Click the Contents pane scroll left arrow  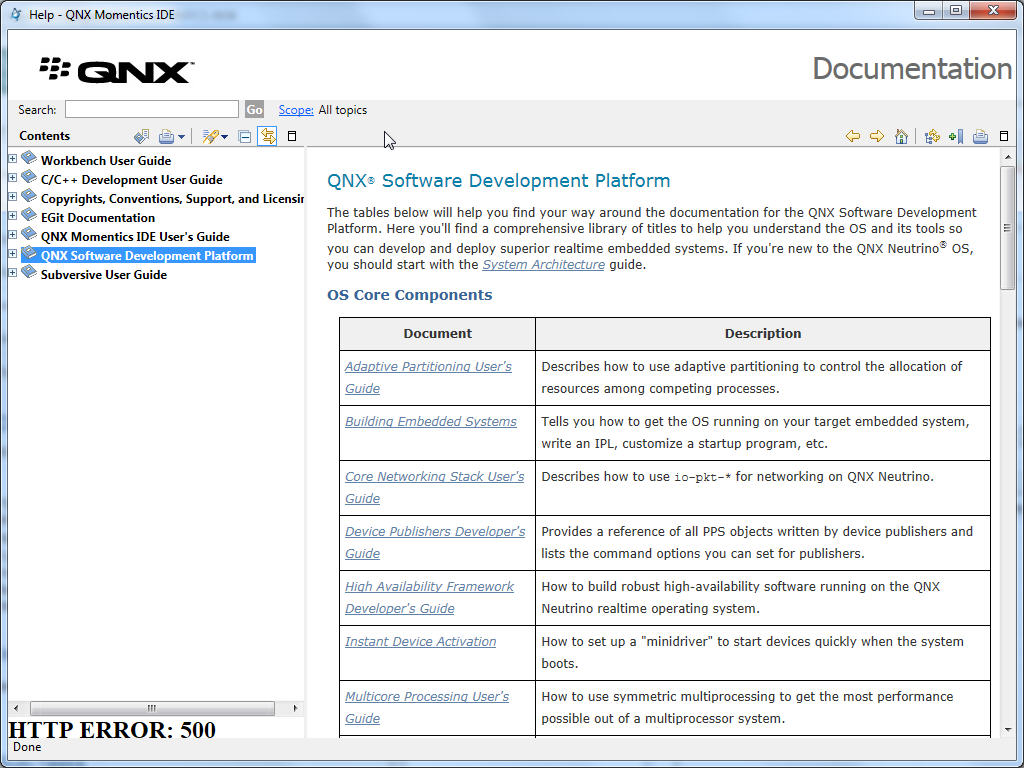(16, 708)
